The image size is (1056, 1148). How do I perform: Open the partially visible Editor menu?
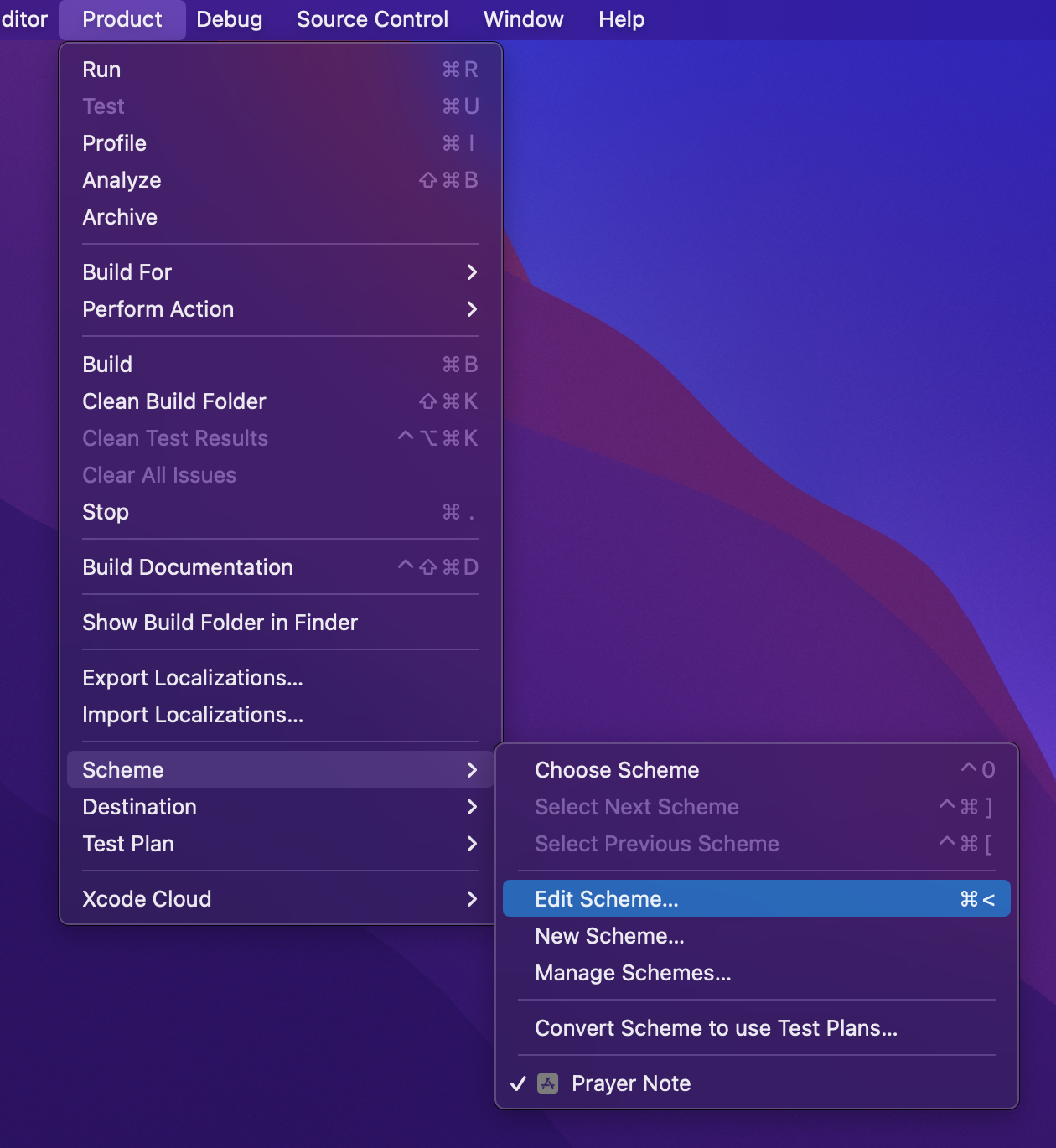coord(24,19)
